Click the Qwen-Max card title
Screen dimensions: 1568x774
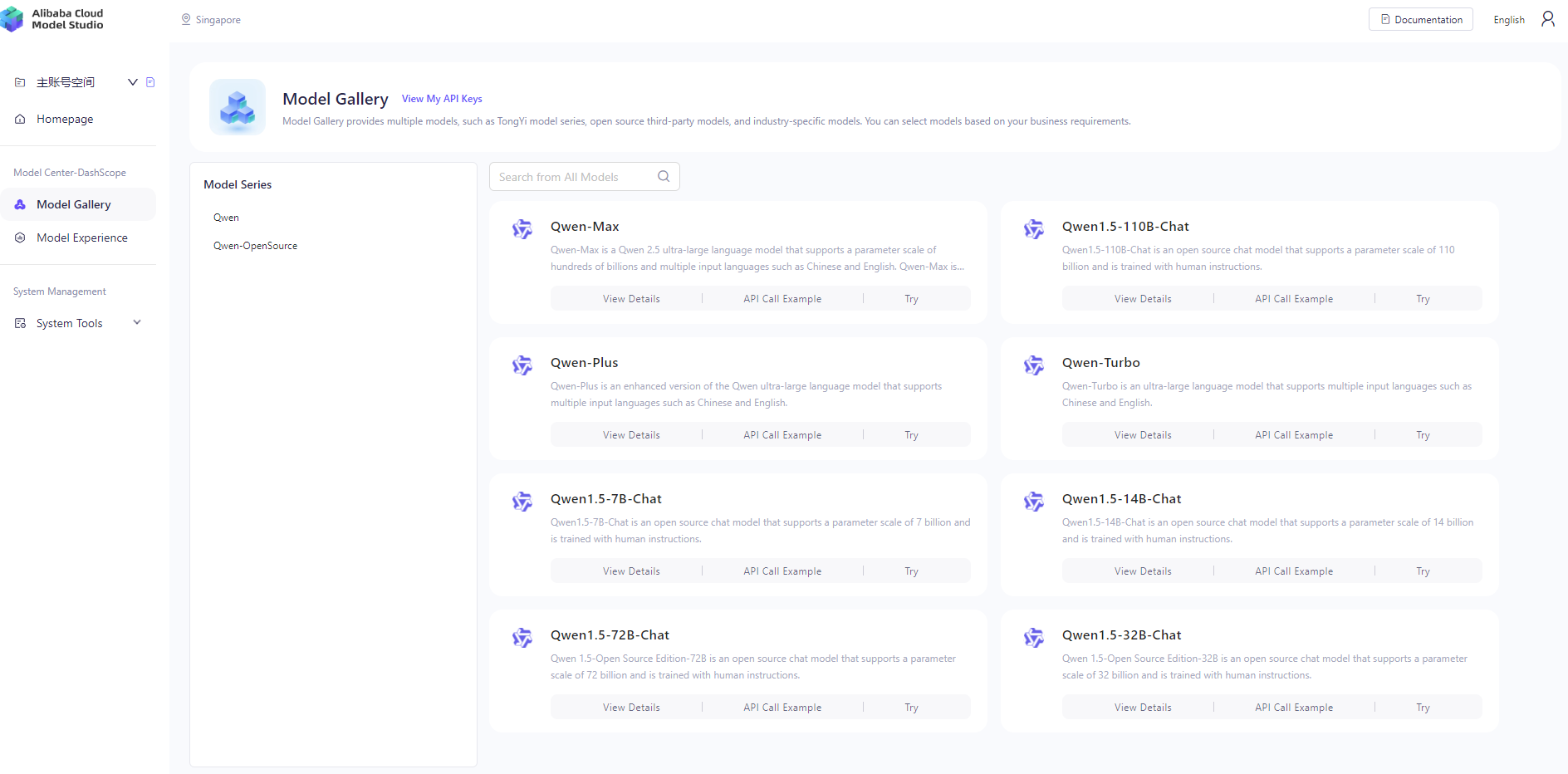585,227
